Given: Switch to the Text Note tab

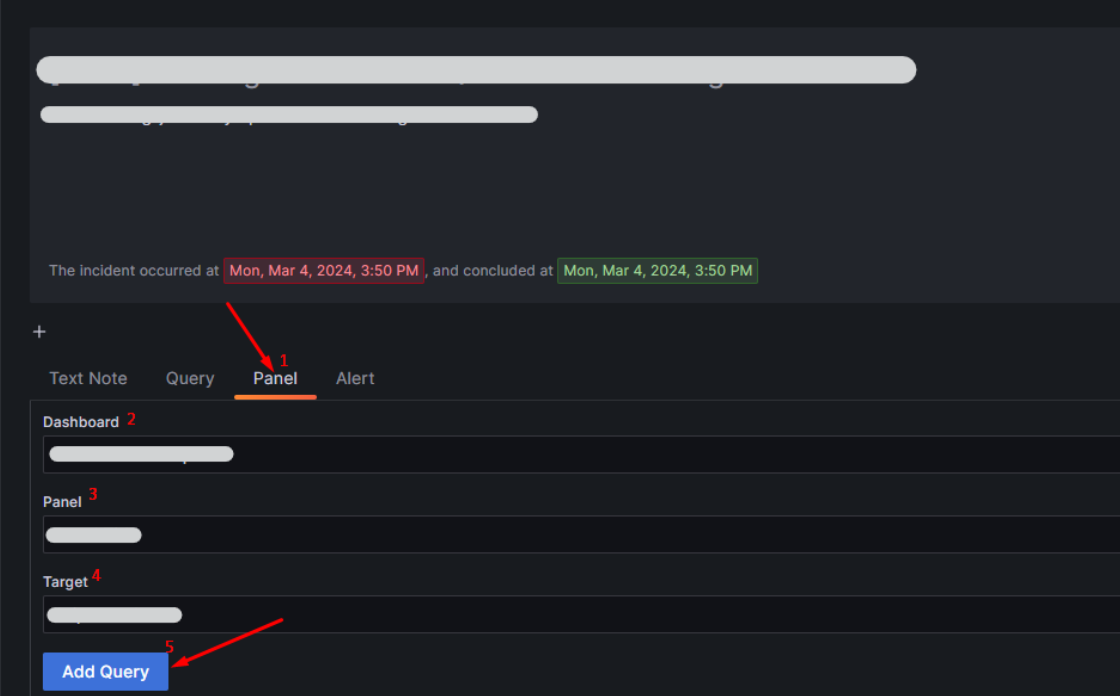Looking at the screenshot, I should click(88, 378).
